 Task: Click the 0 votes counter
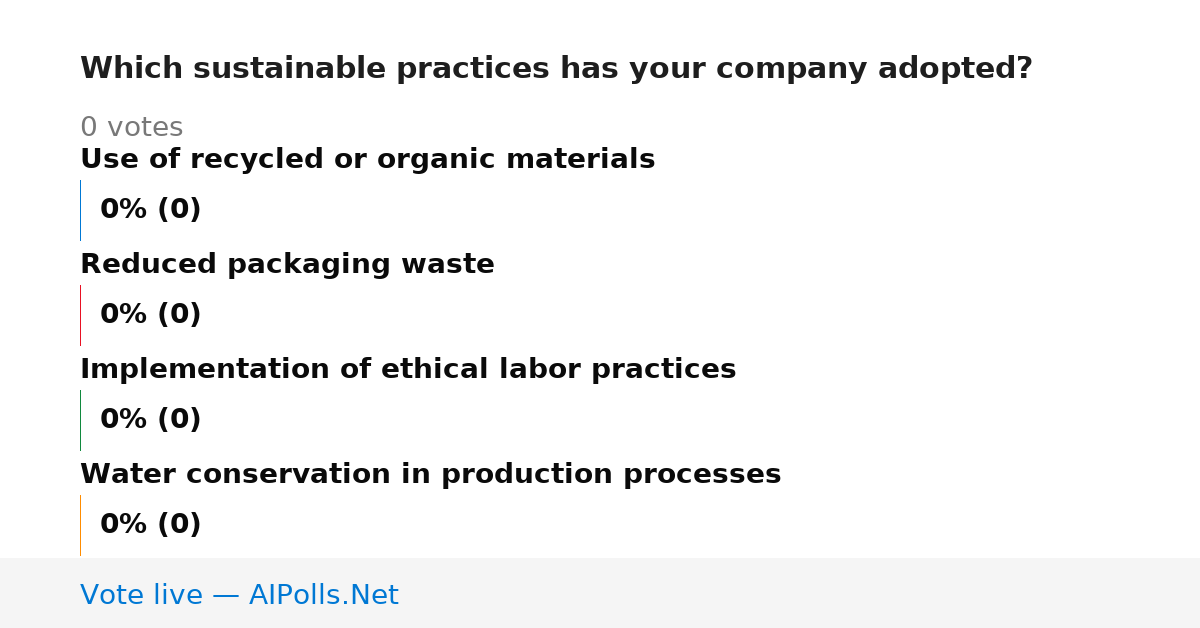pyautogui.click(x=131, y=128)
